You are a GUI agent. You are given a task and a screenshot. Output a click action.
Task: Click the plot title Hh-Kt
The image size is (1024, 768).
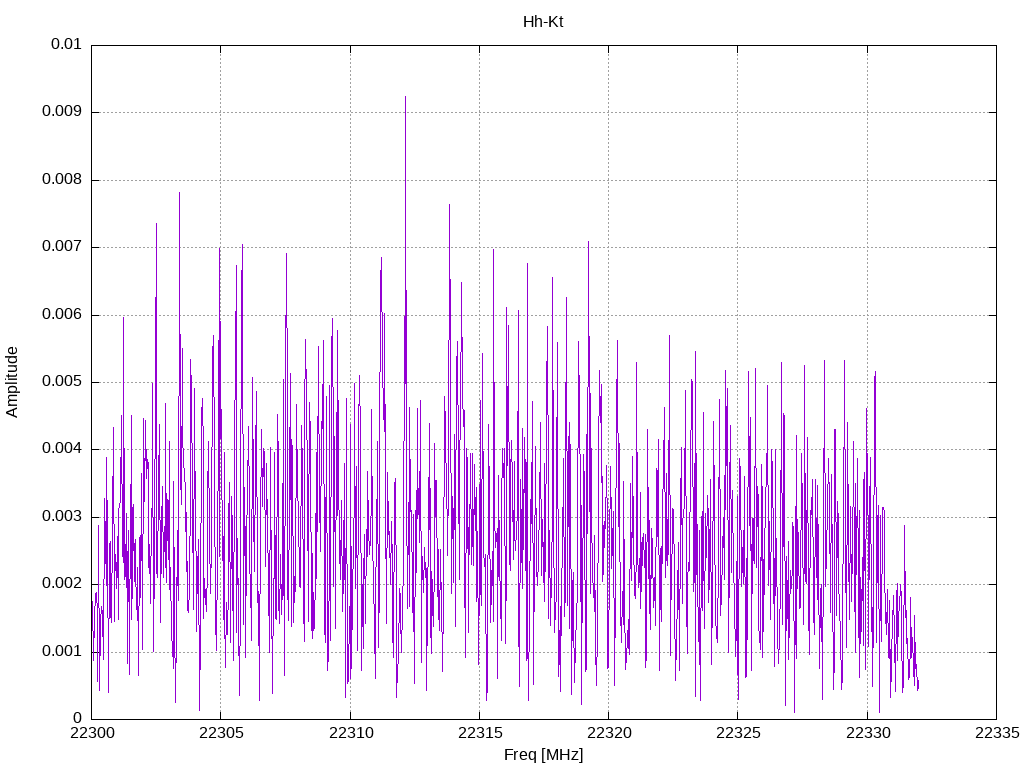(x=543, y=21)
